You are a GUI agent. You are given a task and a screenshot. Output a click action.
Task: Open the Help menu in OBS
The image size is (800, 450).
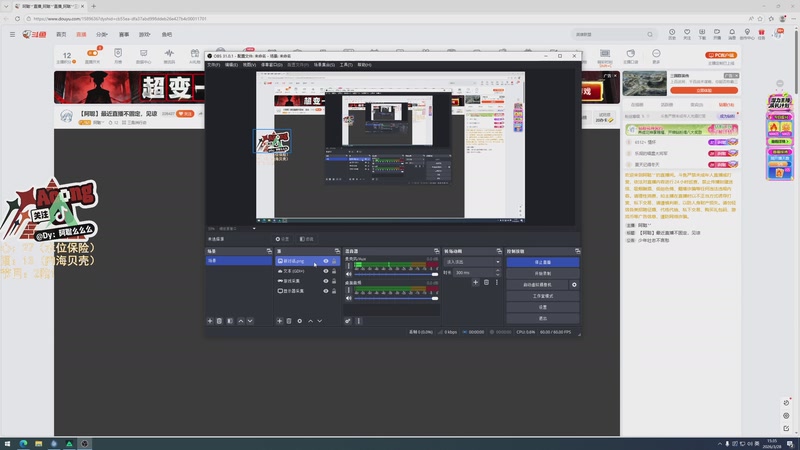pos(364,65)
